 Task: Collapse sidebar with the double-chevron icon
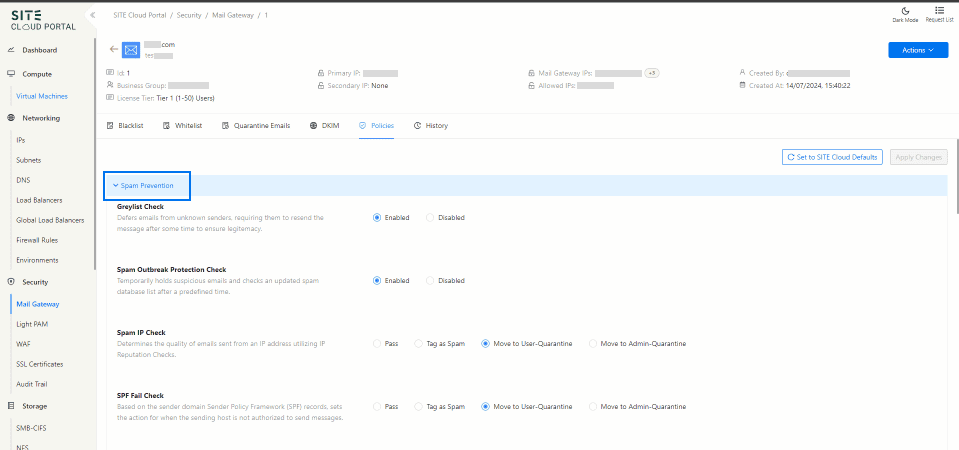pyautogui.click(x=93, y=15)
